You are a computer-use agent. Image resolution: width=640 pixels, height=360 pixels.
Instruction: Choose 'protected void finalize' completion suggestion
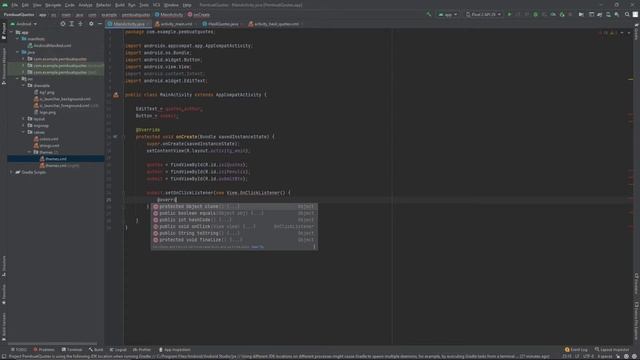coord(234,240)
